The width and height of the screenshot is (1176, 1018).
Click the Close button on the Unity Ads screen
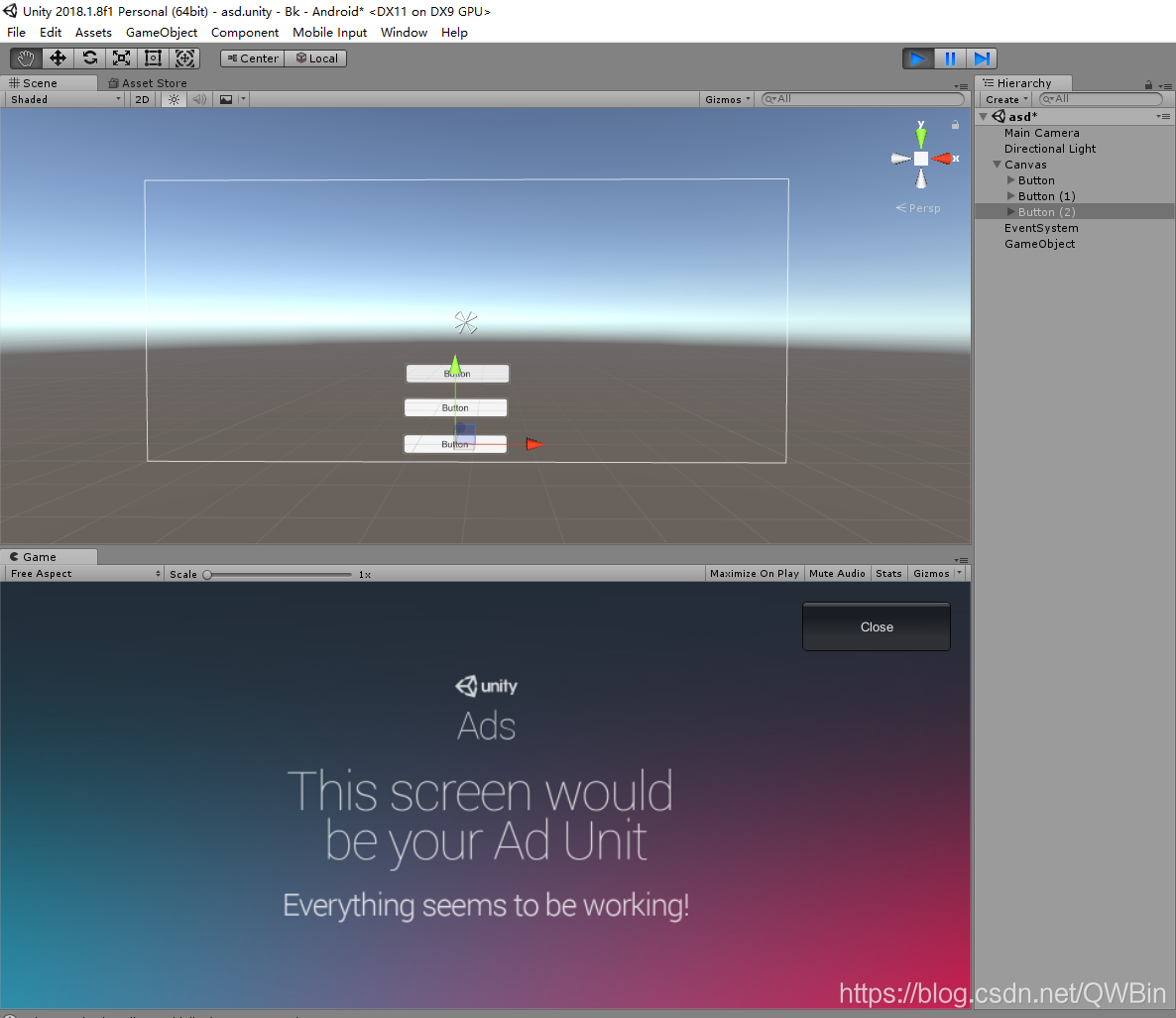[x=876, y=626]
